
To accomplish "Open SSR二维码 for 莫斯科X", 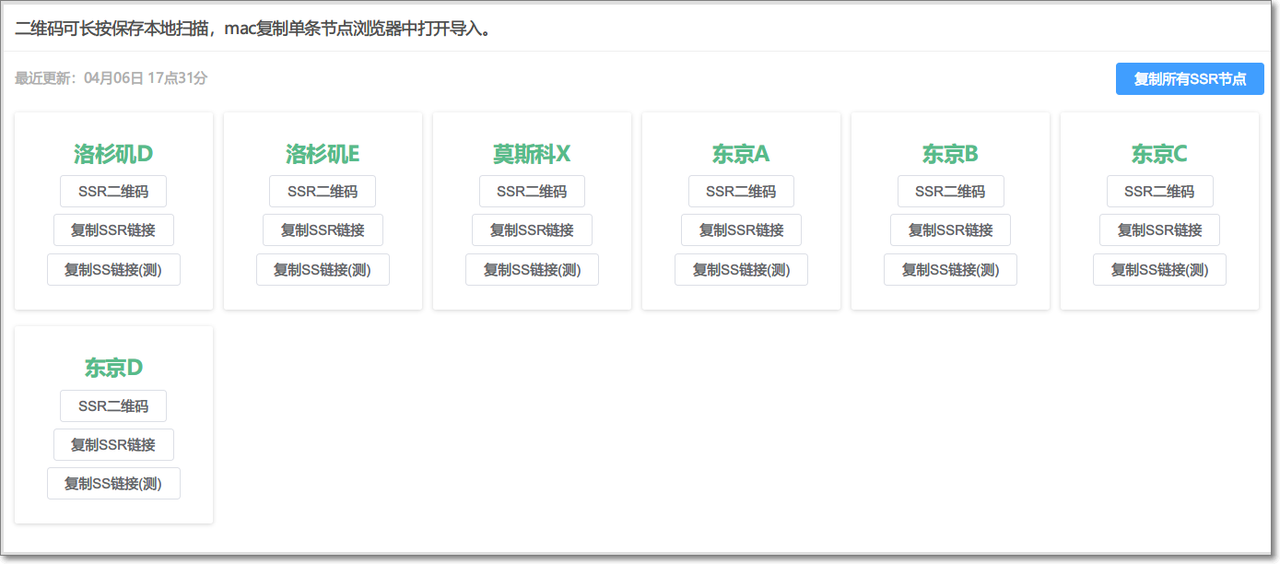I will (532, 191).
